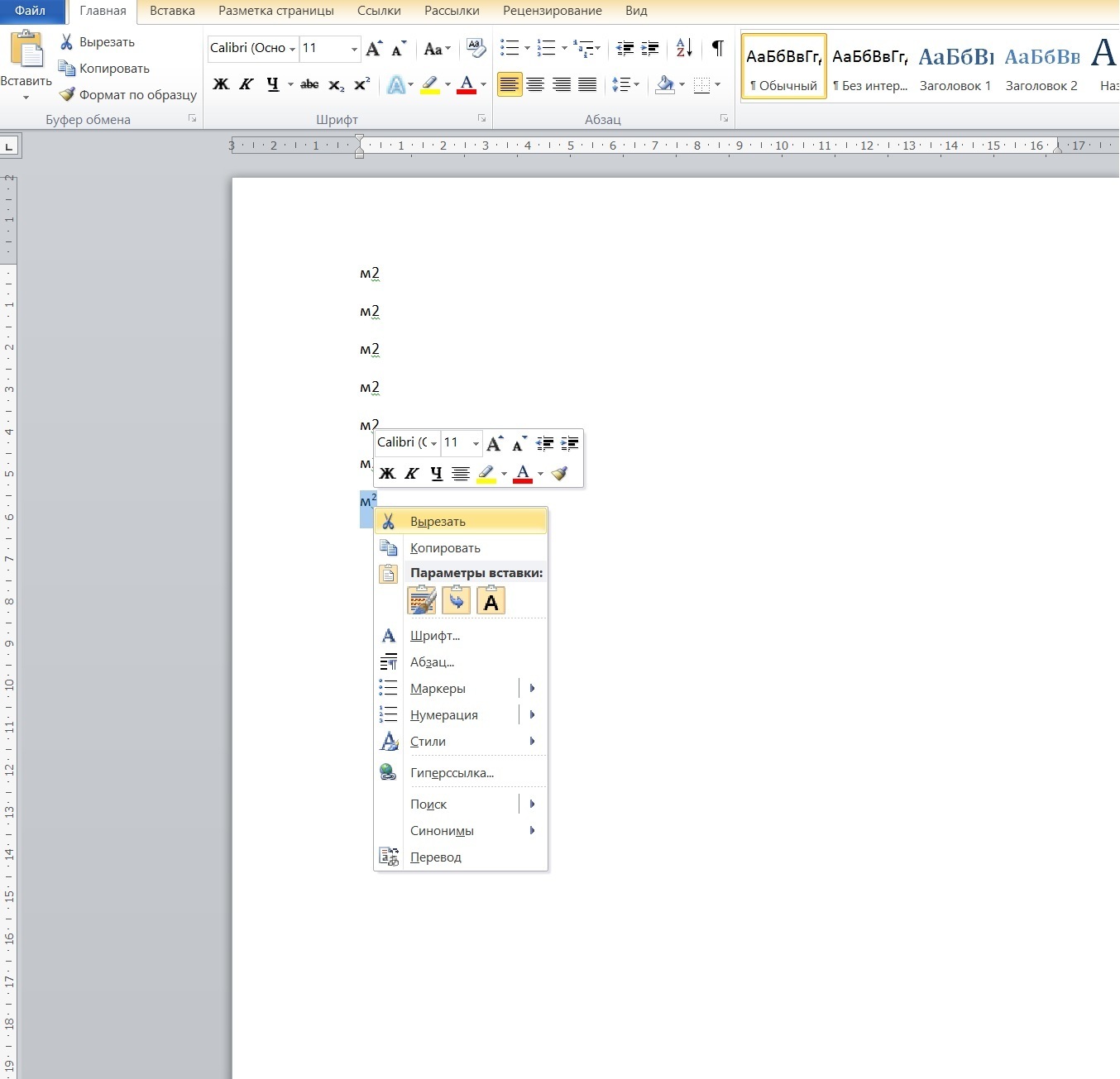Toggle bold in the ribbon Font group
Image resolution: width=1120 pixels, height=1079 pixels.
click(221, 84)
